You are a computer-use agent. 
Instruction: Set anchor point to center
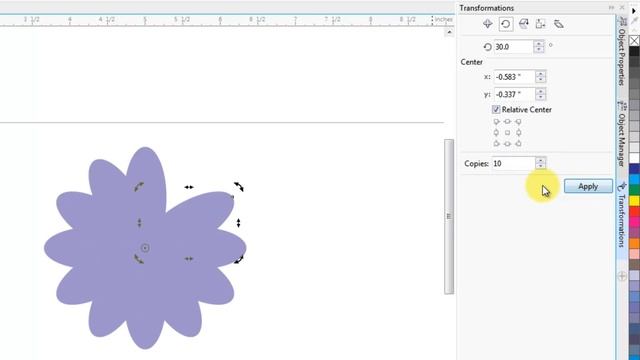point(507,133)
